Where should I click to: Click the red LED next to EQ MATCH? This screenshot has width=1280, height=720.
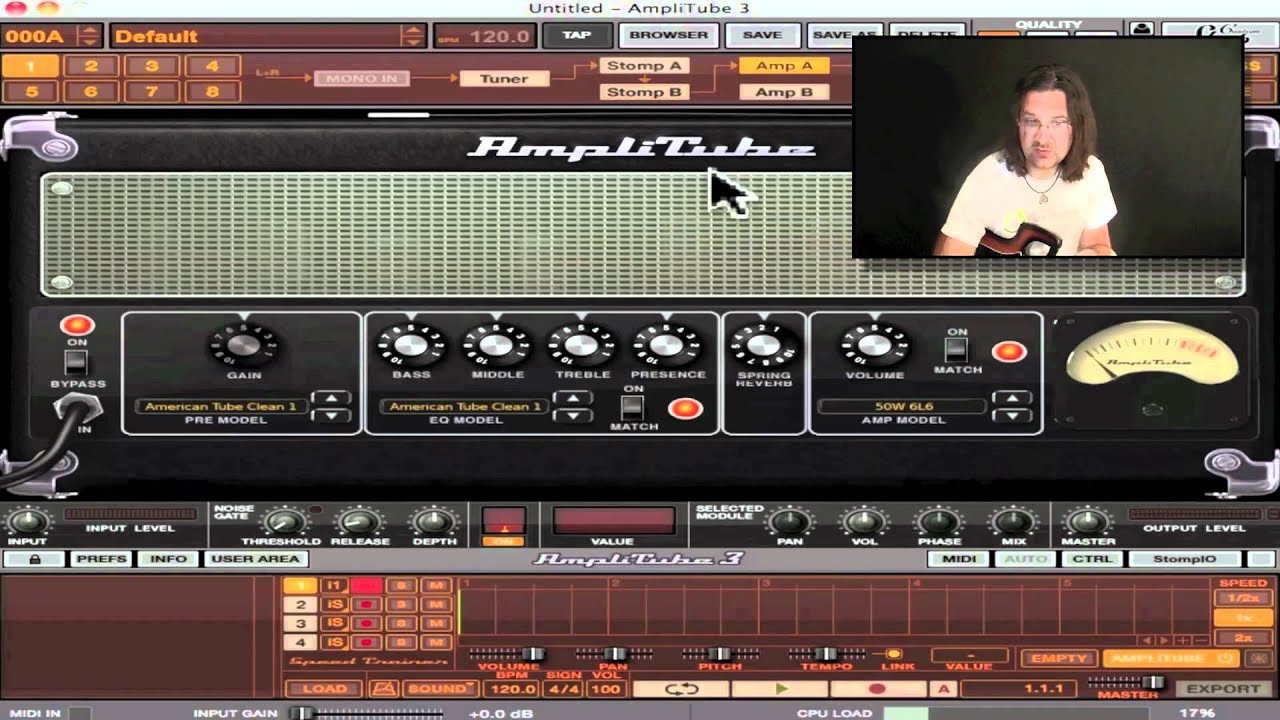[685, 408]
